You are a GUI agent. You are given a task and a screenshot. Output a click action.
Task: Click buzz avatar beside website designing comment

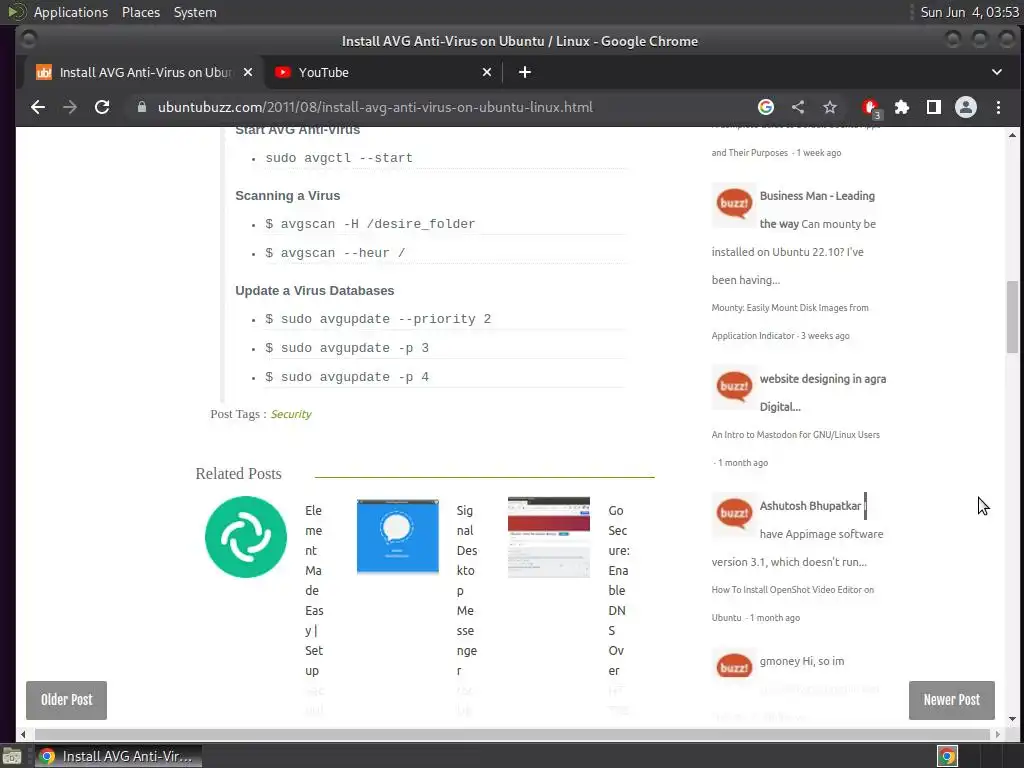click(x=734, y=387)
